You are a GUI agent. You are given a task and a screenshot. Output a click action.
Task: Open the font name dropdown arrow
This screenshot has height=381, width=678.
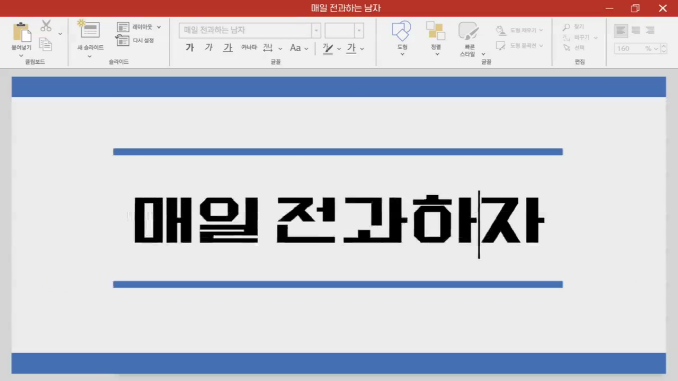(316, 30)
